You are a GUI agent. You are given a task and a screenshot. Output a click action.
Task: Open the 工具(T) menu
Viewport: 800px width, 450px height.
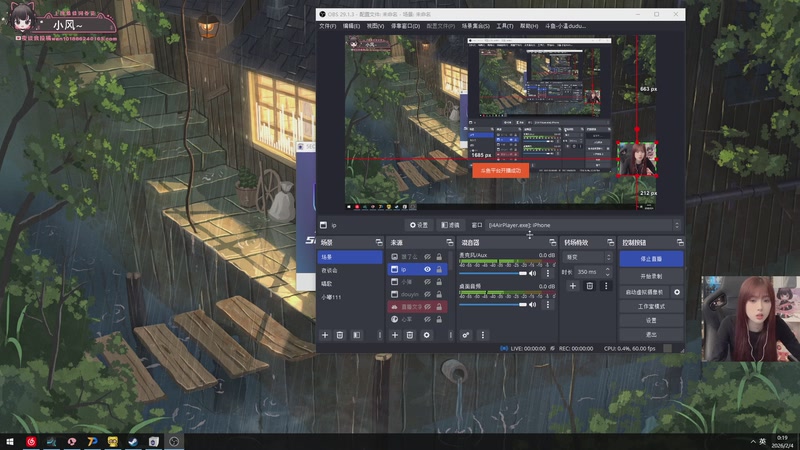(505, 26)
